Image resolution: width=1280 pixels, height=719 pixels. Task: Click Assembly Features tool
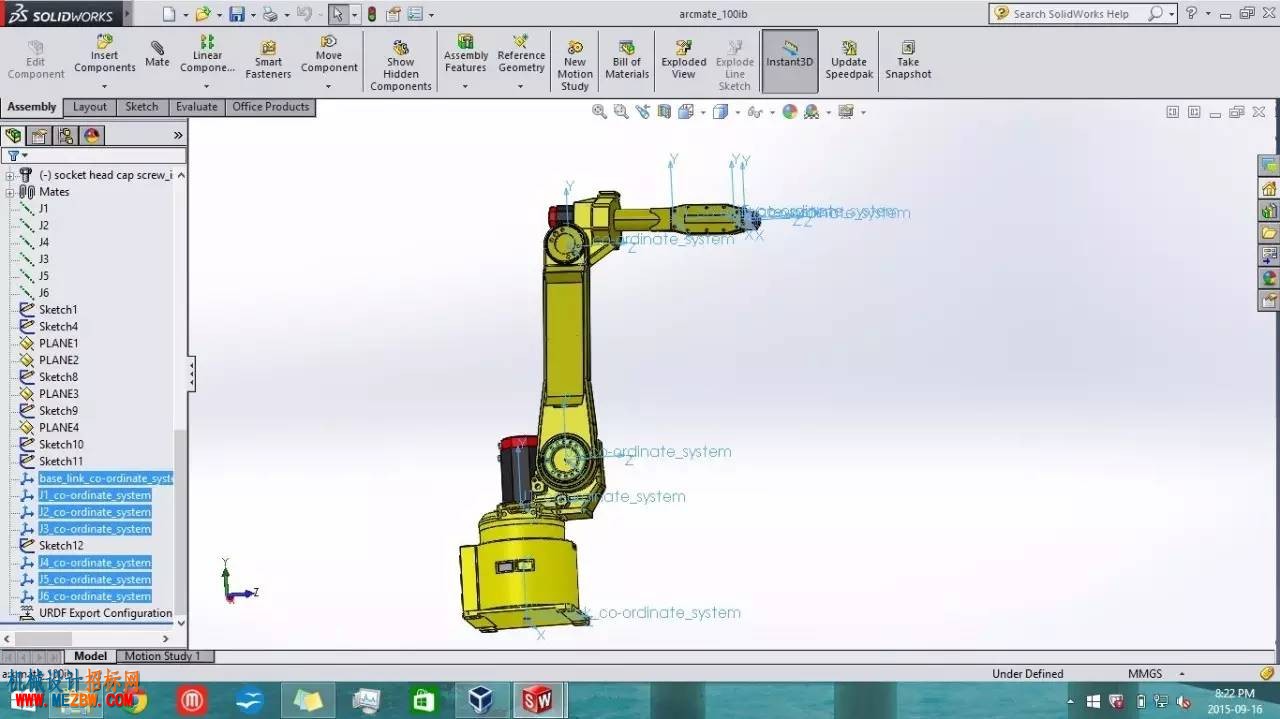pyautogui.click(x=466, y=54)
